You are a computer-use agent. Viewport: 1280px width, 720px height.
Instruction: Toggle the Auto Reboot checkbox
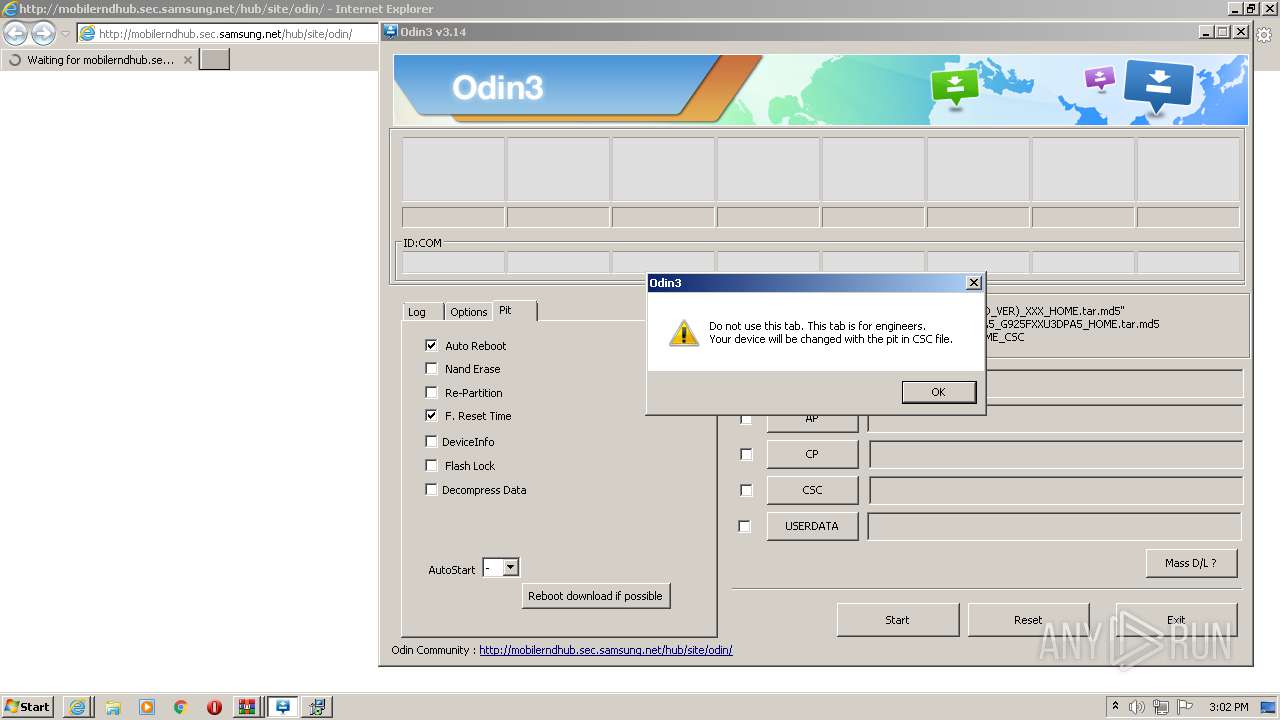431,345
